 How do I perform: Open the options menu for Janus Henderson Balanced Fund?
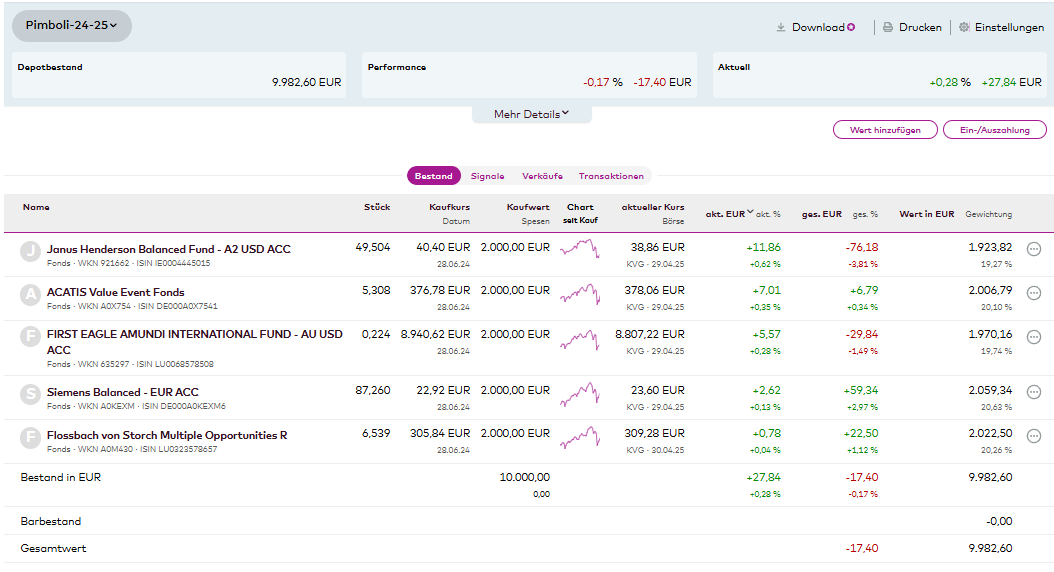pyautogui.click(x=1034, y=249)
